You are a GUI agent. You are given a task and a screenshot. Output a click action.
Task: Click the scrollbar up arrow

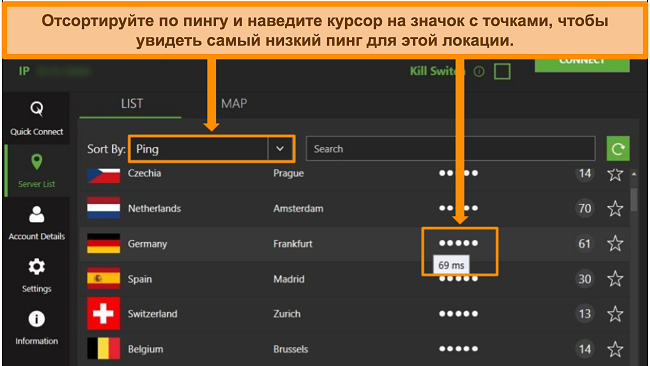634,174
